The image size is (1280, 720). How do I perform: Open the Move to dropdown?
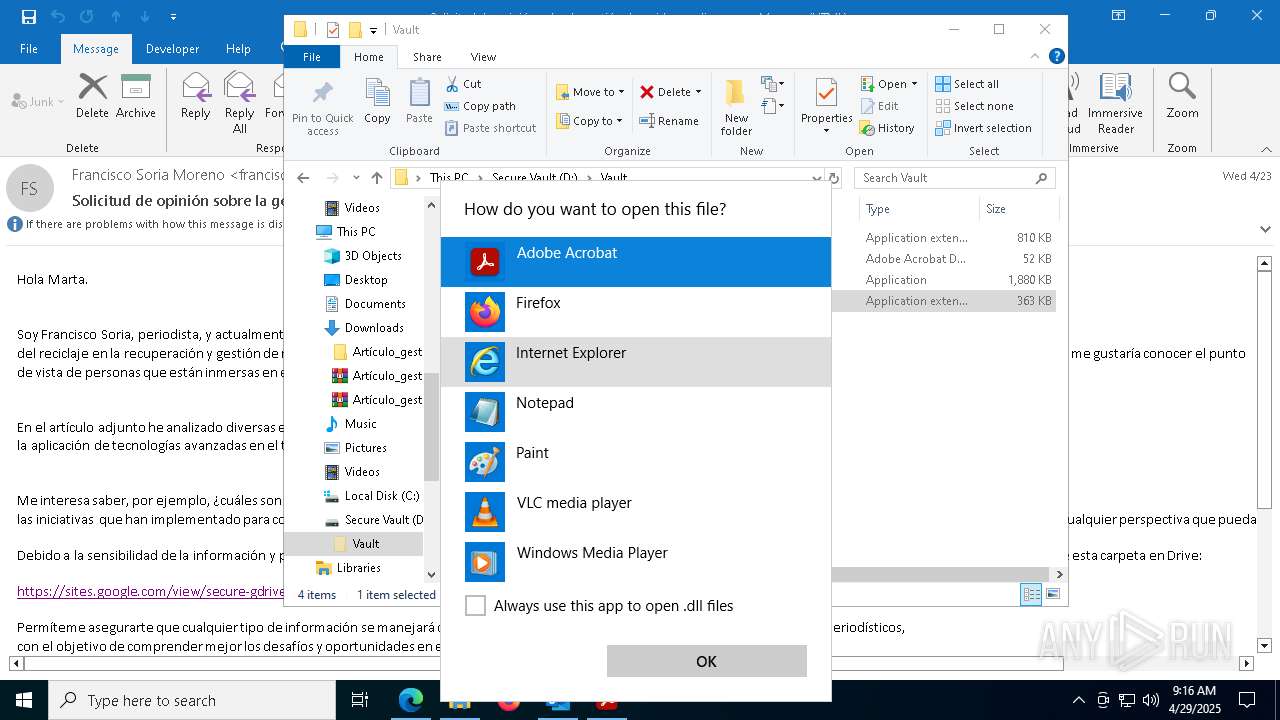pos(590,92)
